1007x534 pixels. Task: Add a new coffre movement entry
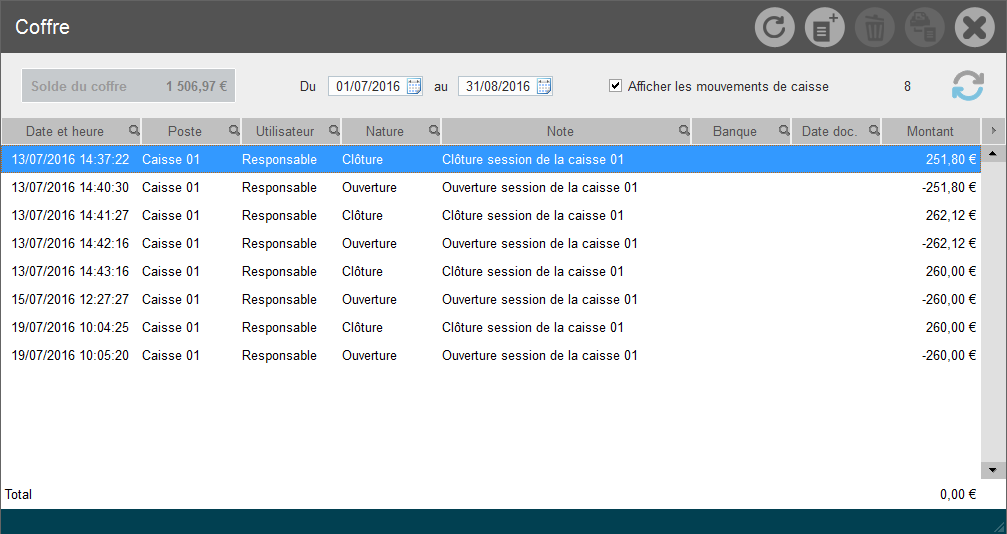tap(824, 28)
